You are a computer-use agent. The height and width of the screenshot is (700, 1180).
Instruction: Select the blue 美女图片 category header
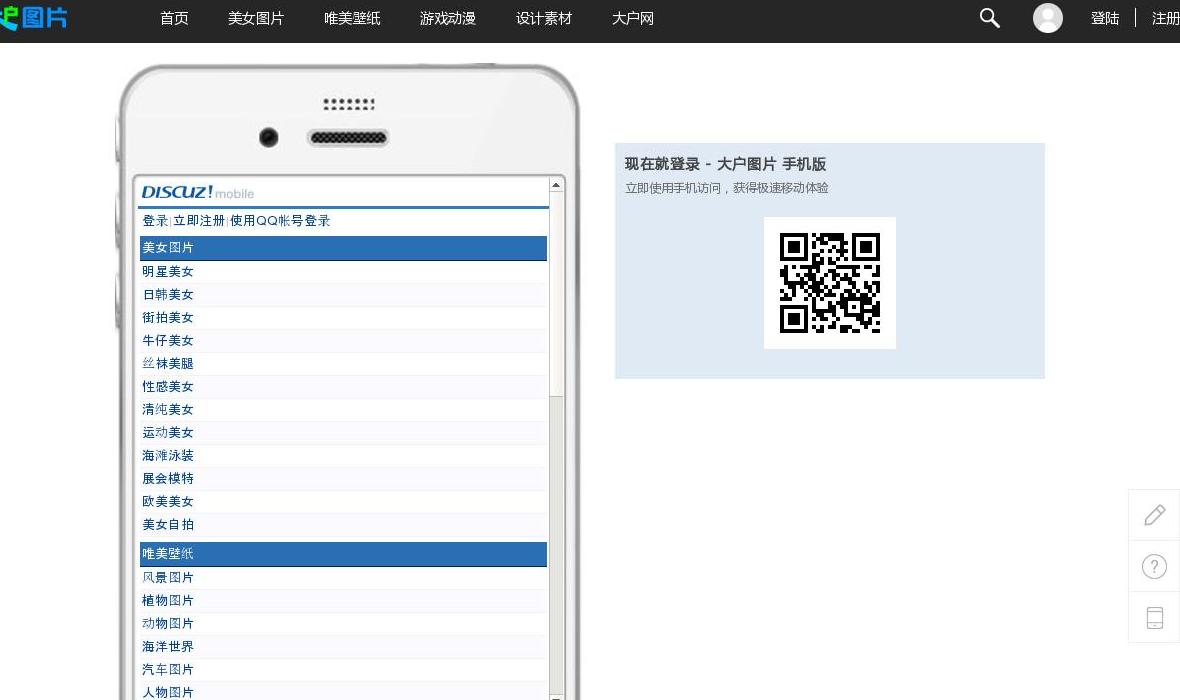point(343,248)
